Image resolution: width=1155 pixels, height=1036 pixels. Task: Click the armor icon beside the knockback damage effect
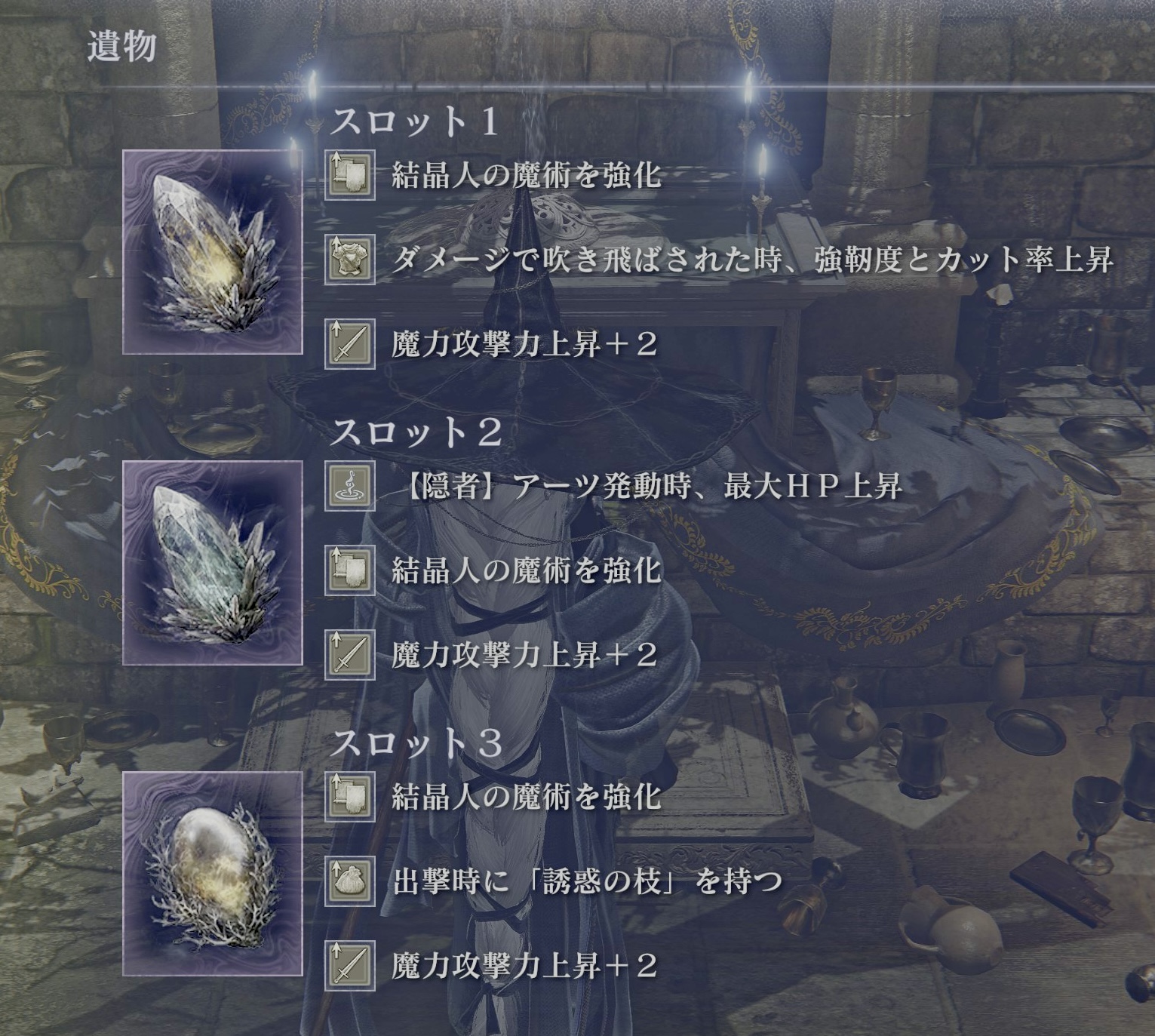click(x=350, y=260)
